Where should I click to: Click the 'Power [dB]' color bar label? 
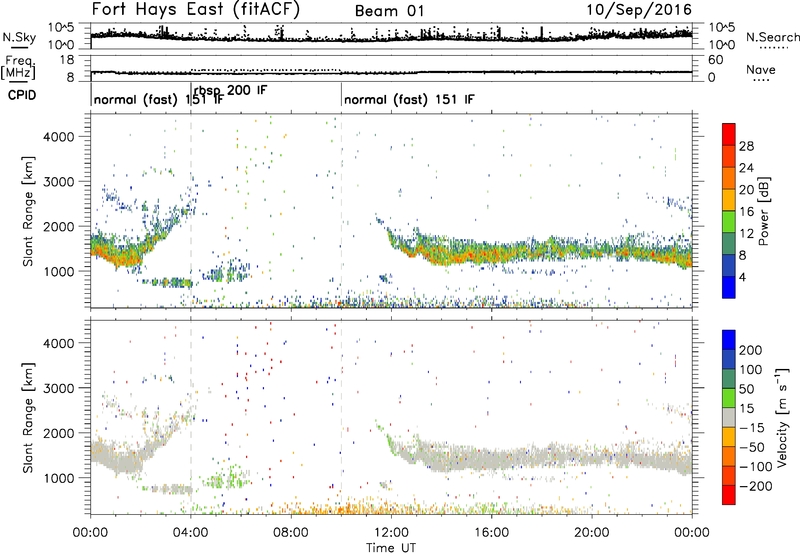tap(763, 211)
